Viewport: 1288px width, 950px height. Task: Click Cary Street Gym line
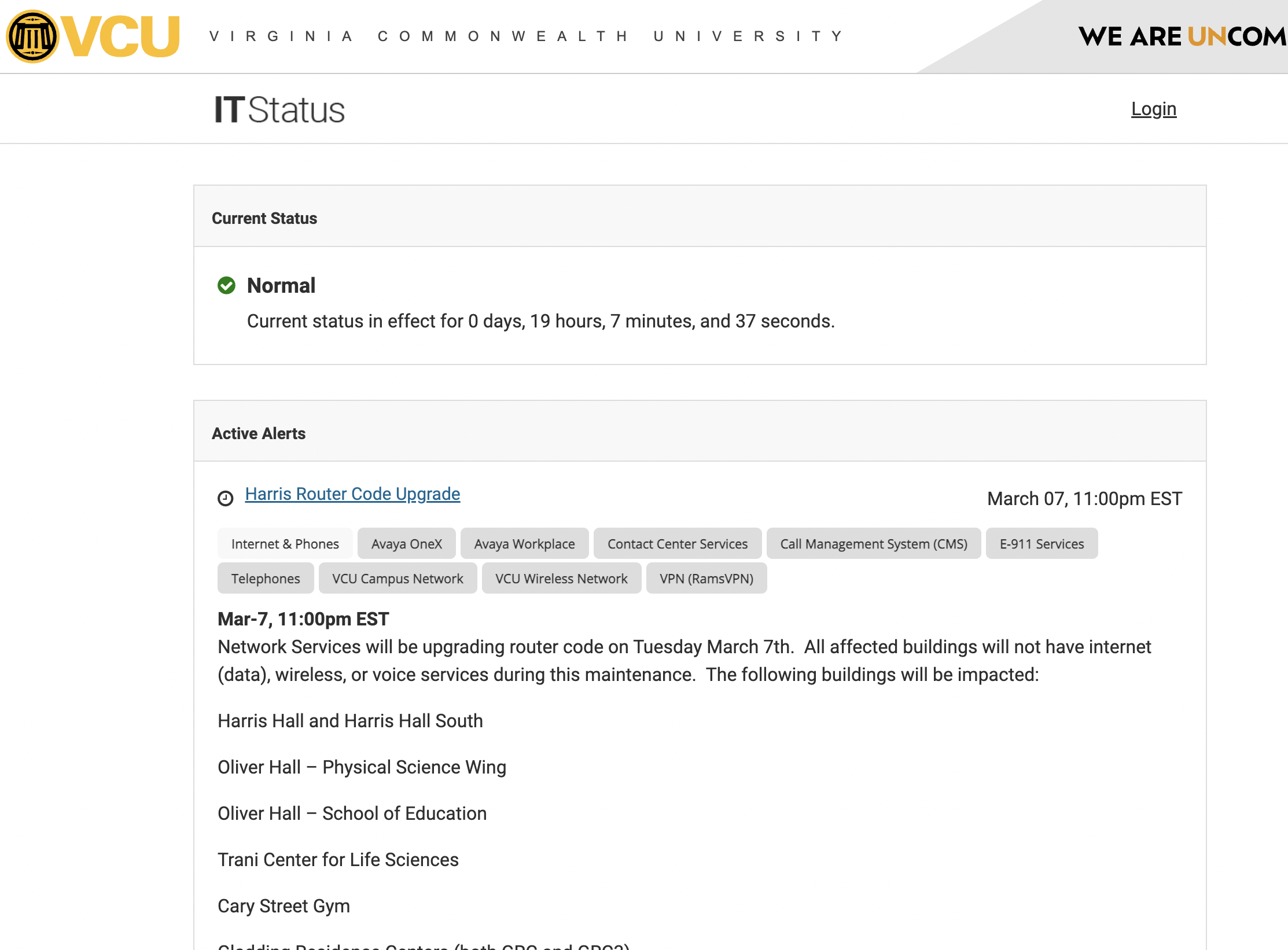click(284, 906)
